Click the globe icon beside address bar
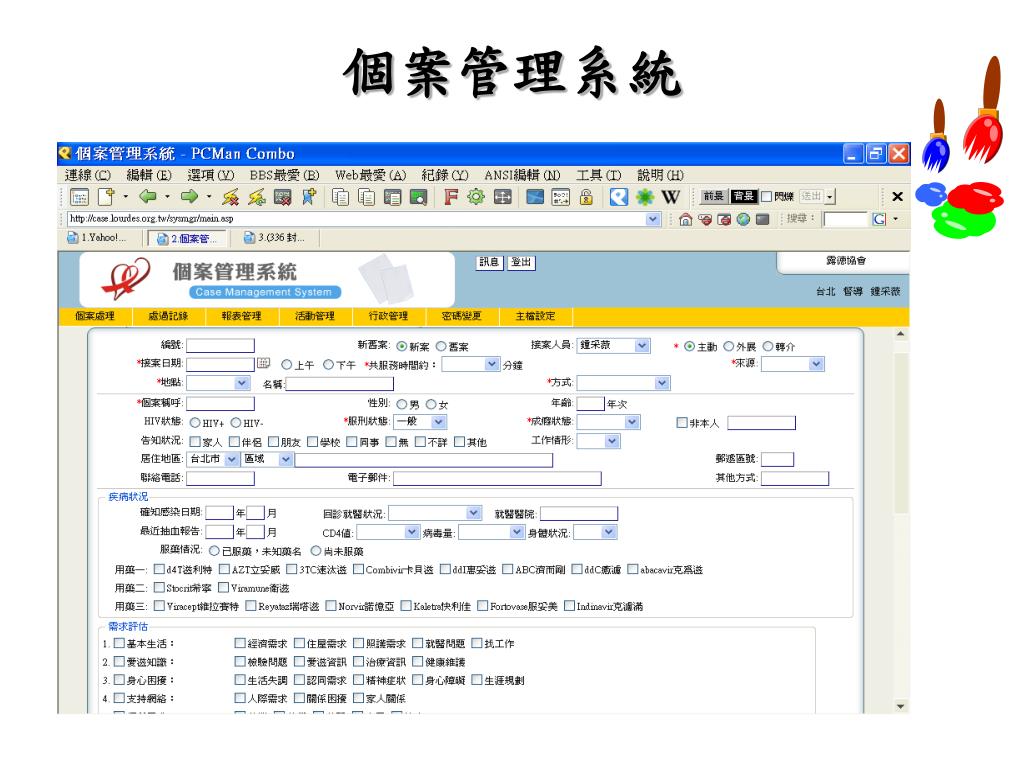The width and height of the screenshot is (1024, 768). coord(743,219)
